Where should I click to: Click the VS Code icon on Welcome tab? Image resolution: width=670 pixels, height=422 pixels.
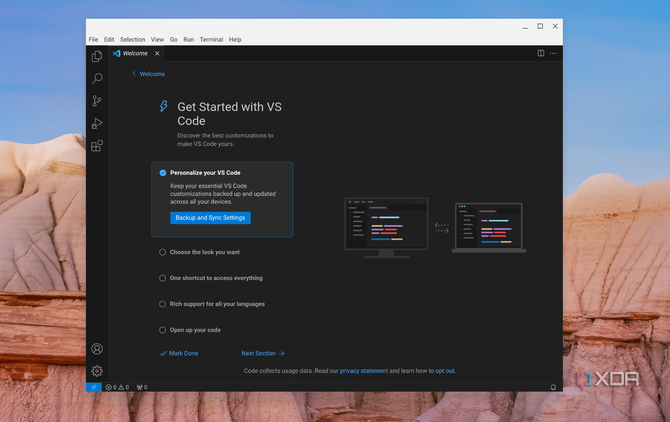pos(116,53)
